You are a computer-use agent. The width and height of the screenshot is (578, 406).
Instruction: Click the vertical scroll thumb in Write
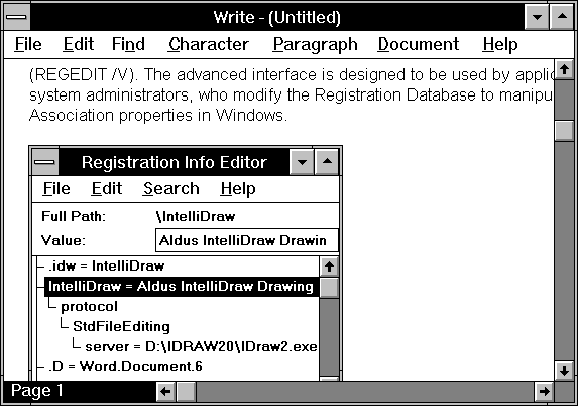[x=564, y=131]
